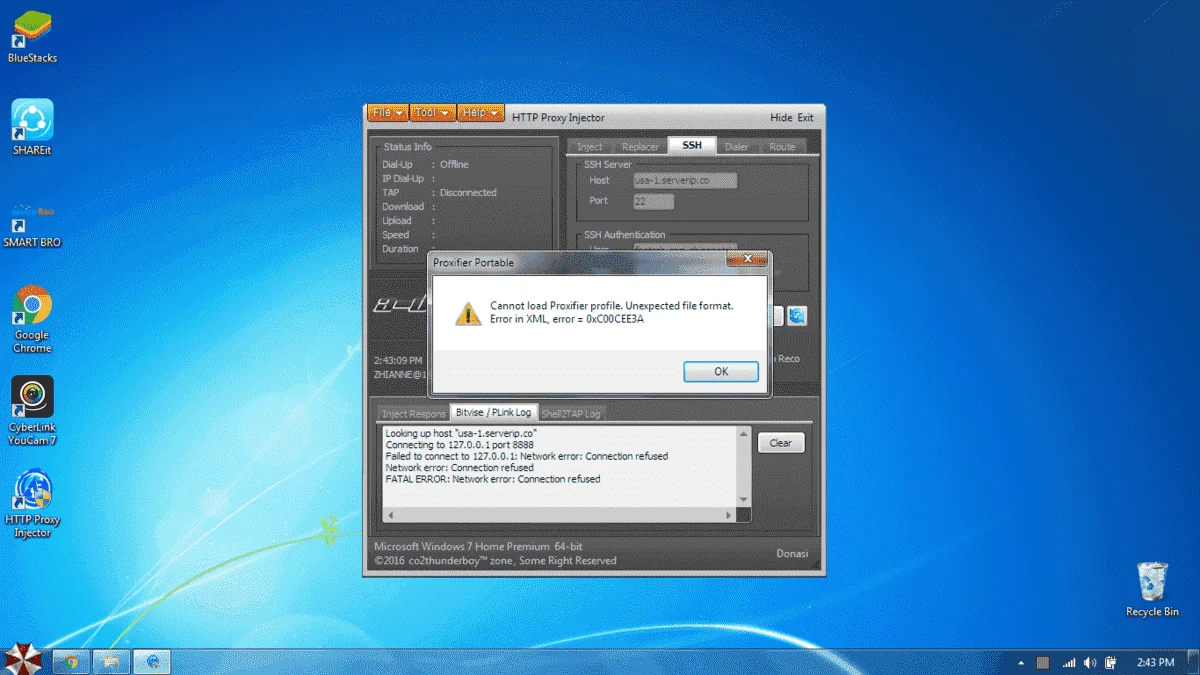Clear the log with the Clear button
The height and width of the screenshot is (675, 1200).
click(x=781, y=443)
